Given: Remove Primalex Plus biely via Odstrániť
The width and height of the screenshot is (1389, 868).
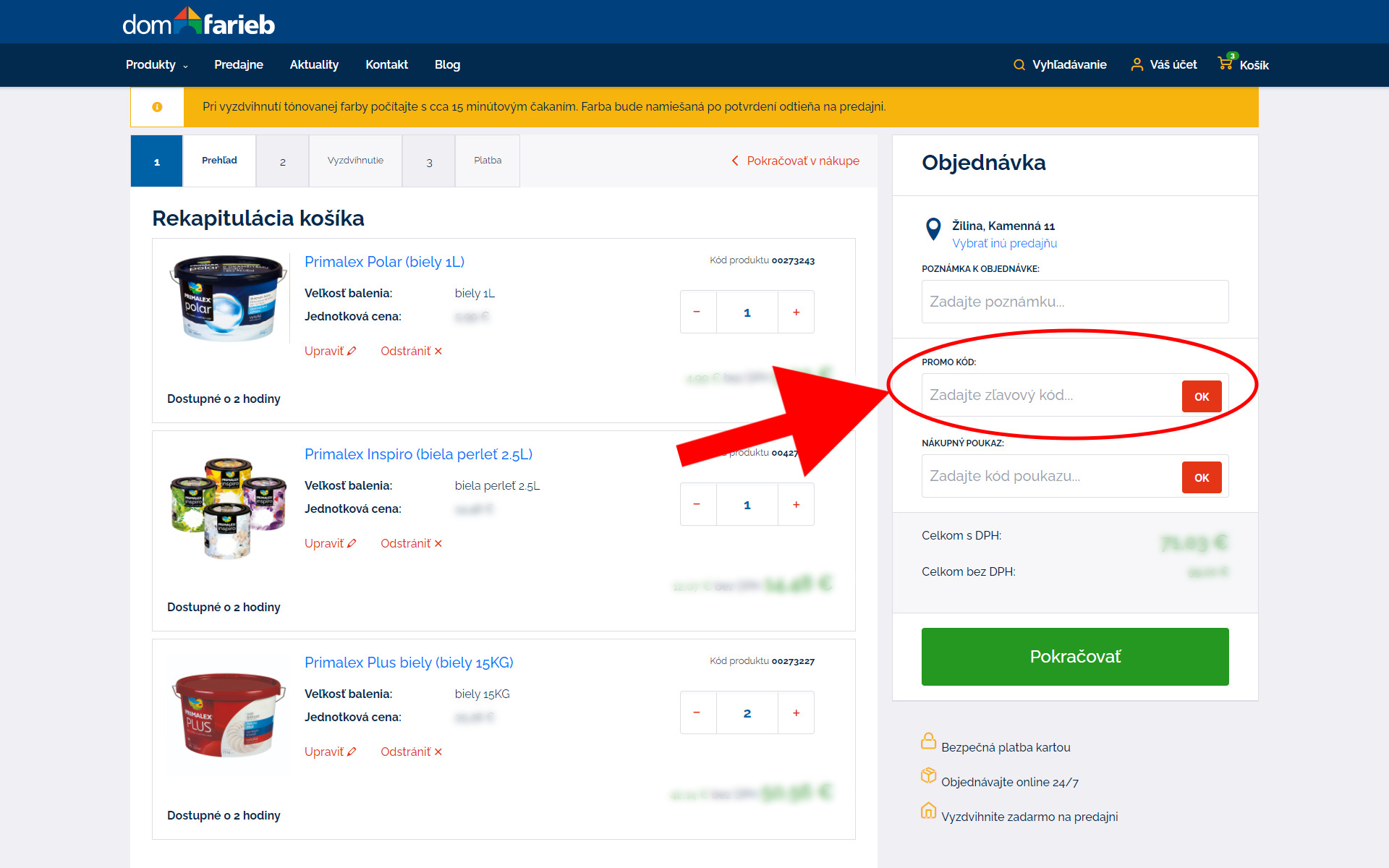Looking at the screenshot, I should (x=411, y=752).
